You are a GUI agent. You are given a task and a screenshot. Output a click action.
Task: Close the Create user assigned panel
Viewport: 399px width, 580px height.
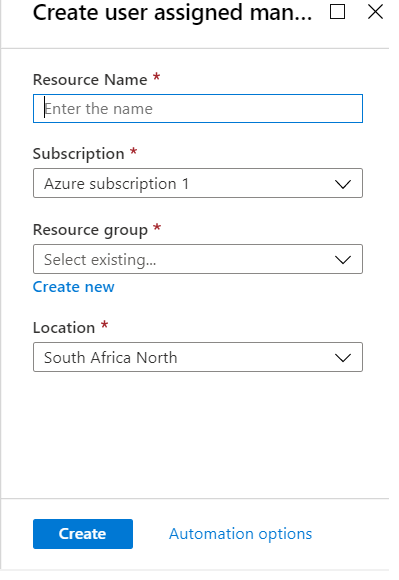coord(375,12)
